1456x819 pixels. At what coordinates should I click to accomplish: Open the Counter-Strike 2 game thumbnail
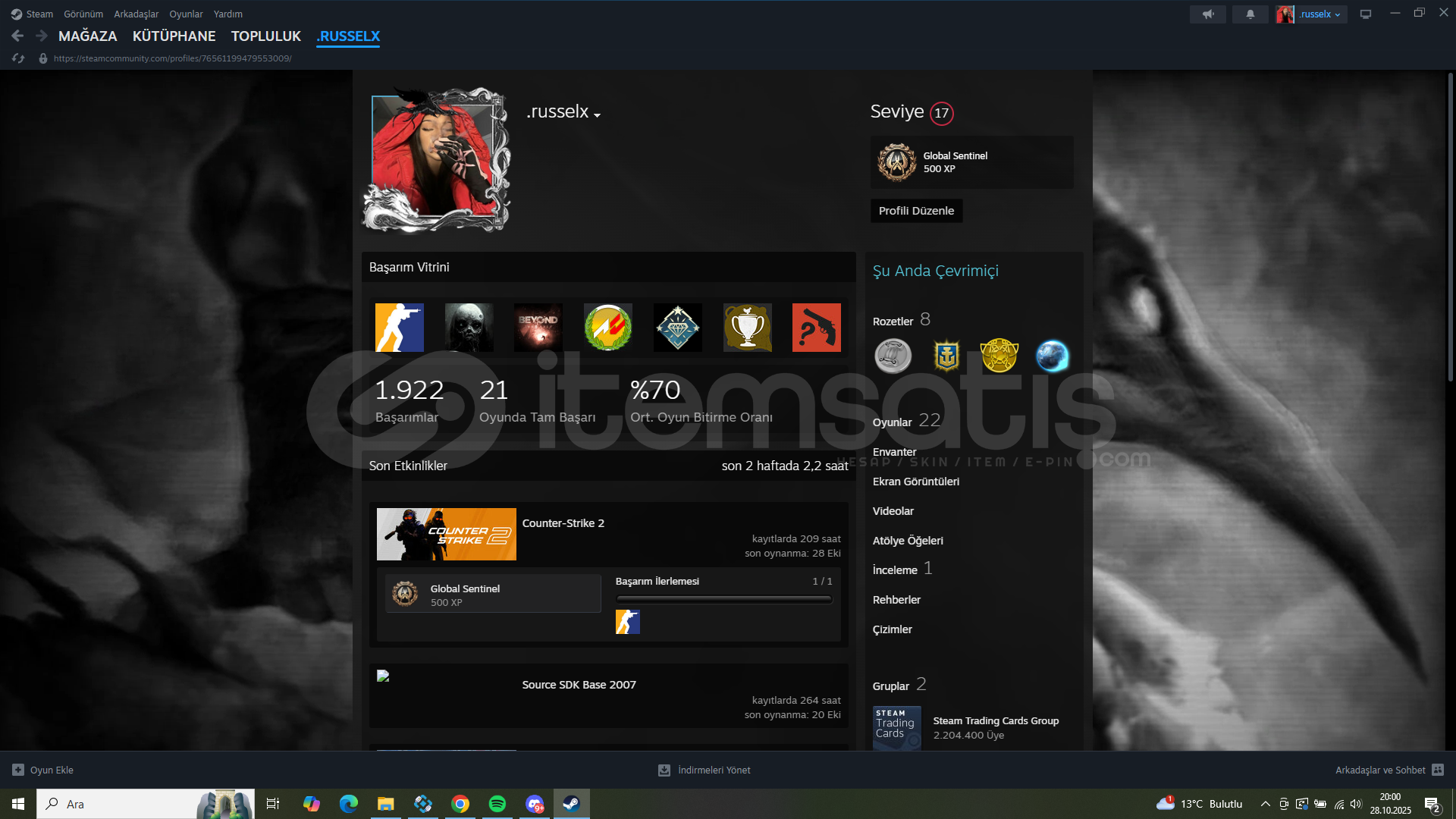[446, 534]
